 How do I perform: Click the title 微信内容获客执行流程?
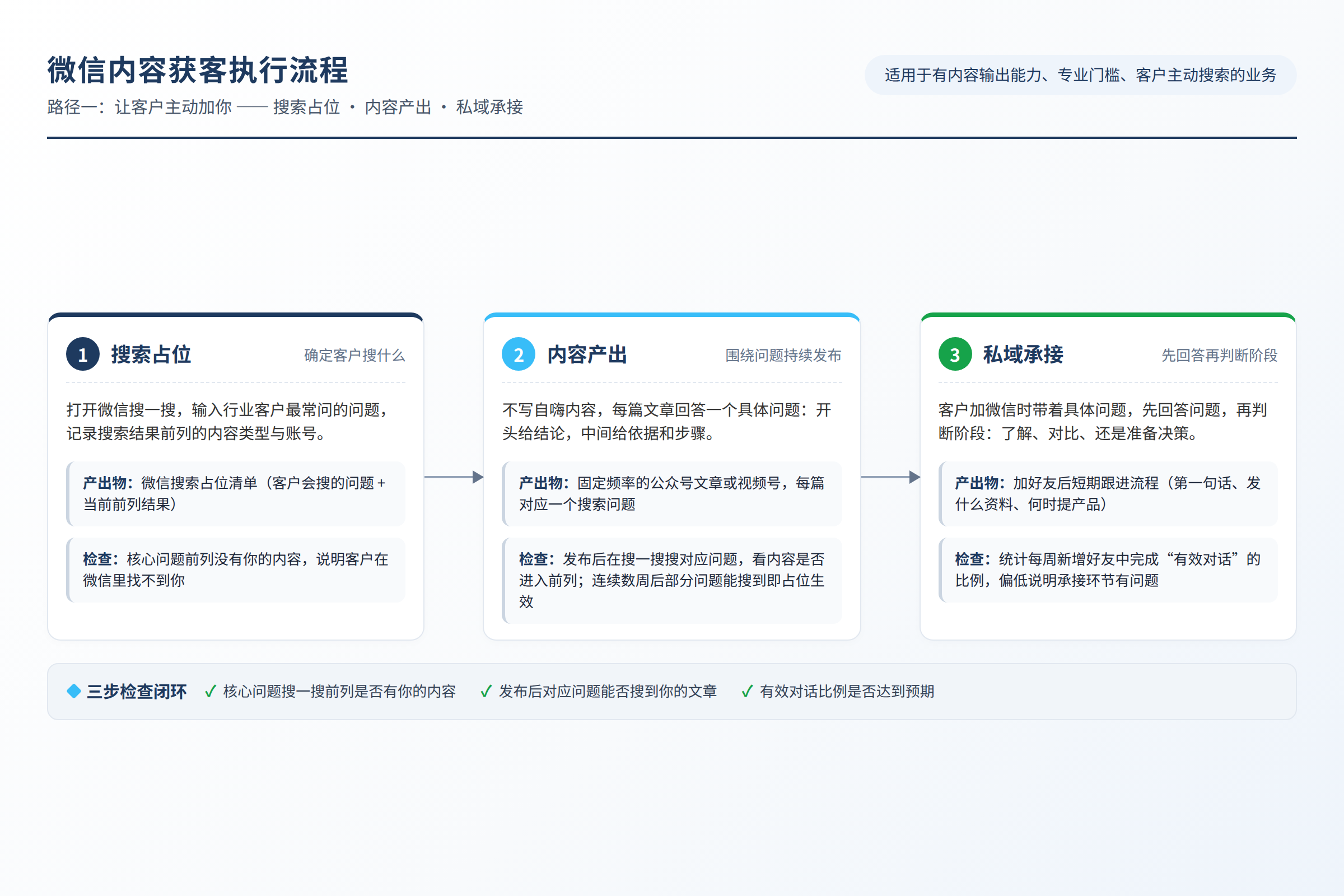pos(198,71)
